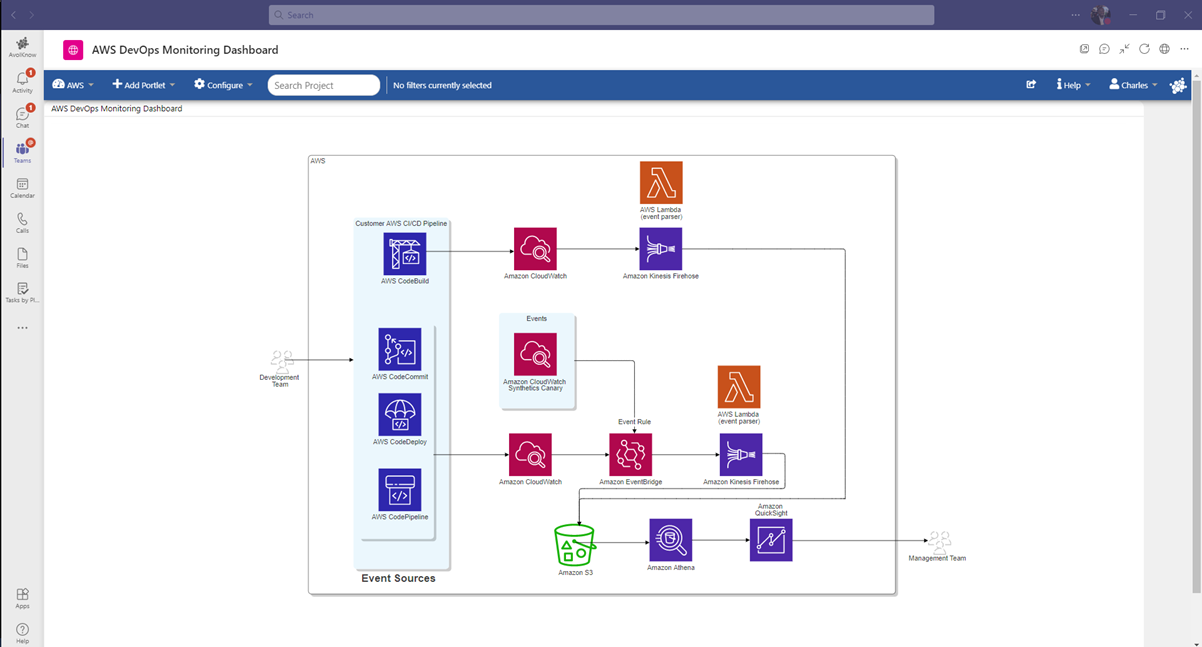This screenshot has height=647, width=1202.
Task: Reload the tab
Action: [1144, 49]
